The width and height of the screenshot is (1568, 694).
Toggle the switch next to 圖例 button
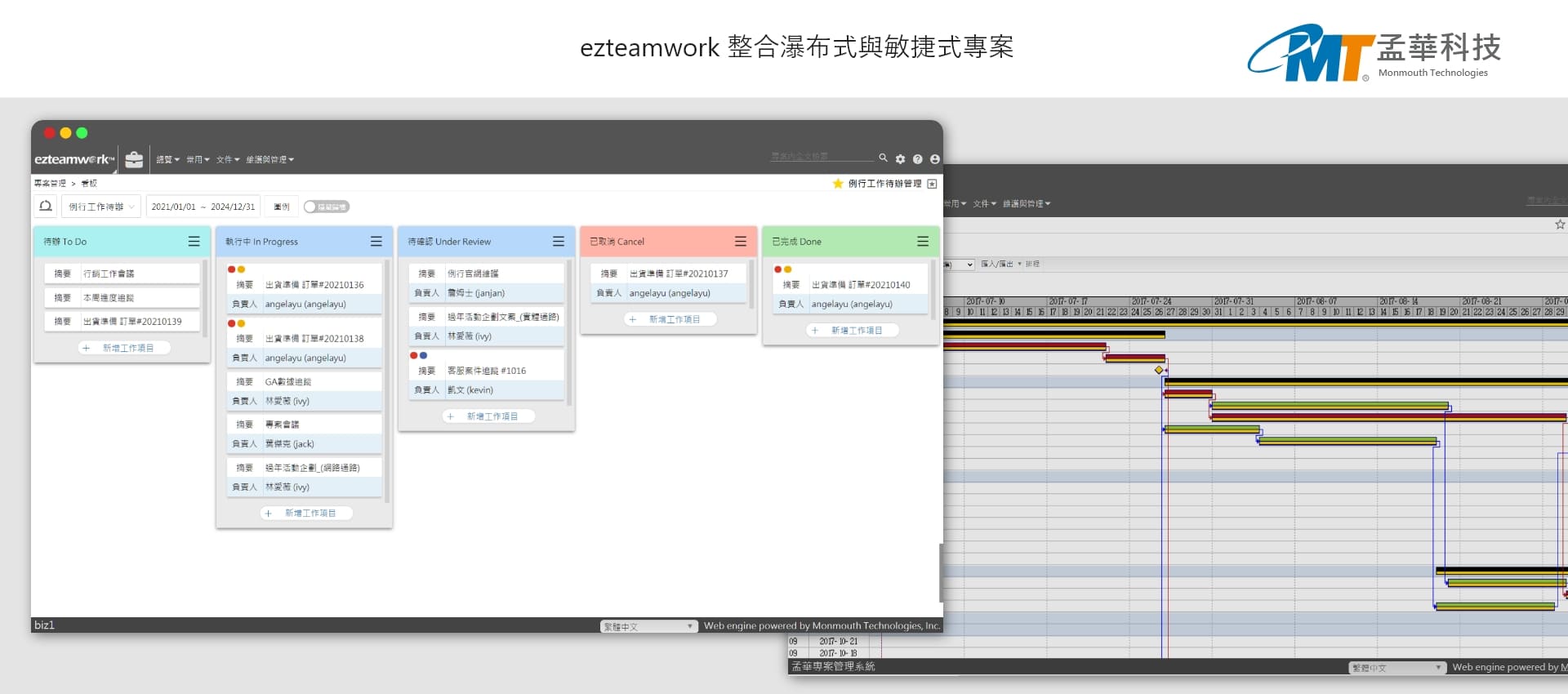point(326,207)
